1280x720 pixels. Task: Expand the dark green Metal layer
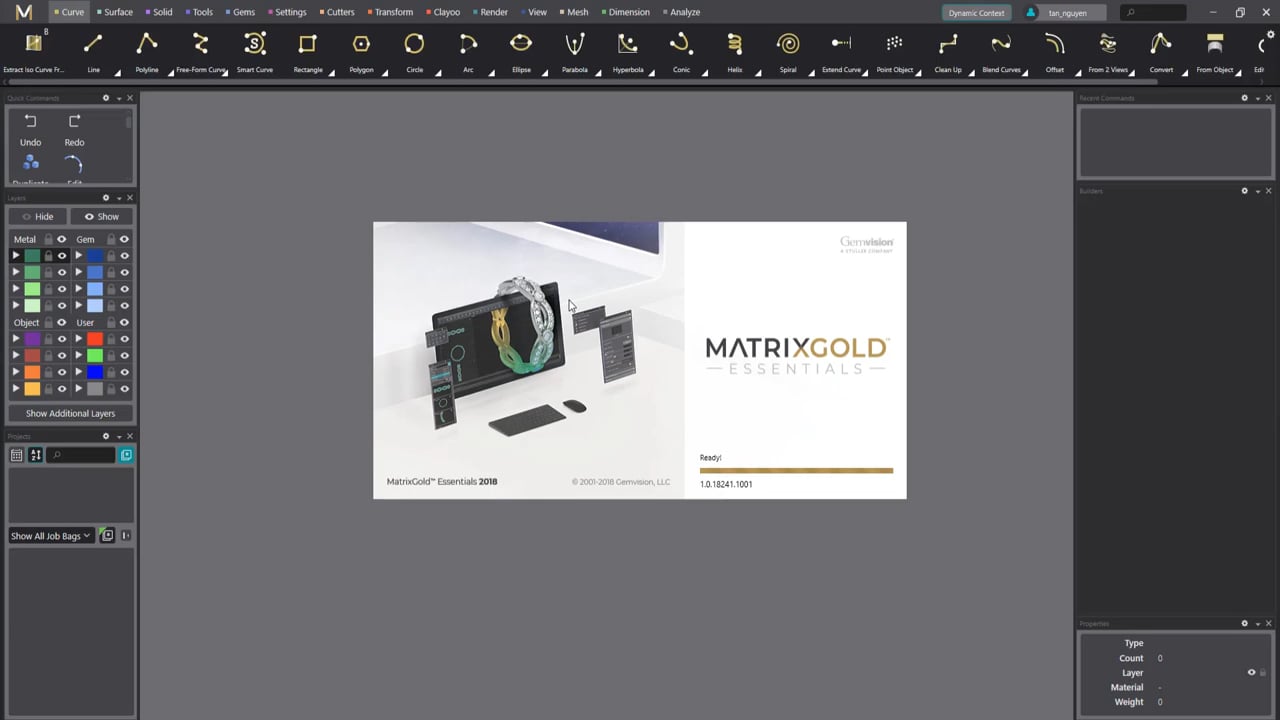pos(16,256)
